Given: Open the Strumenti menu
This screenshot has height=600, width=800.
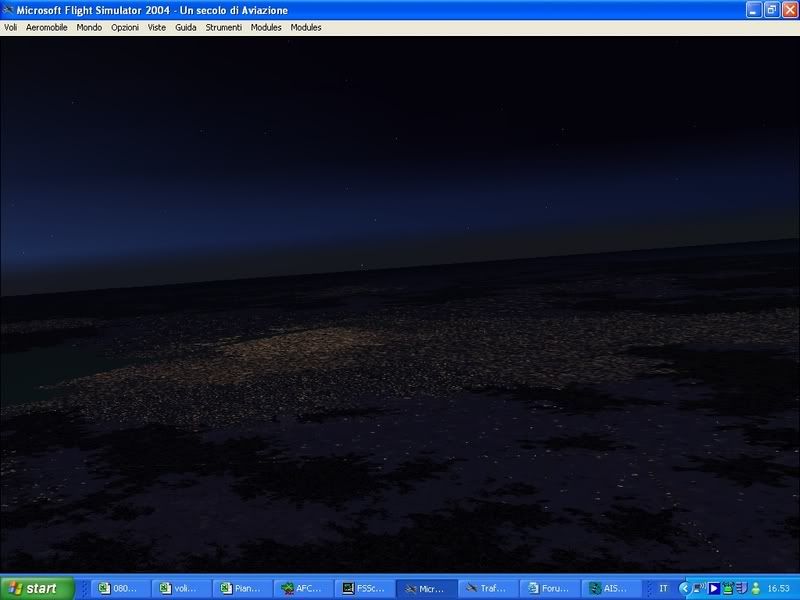Looking at the screenshot, I should 223,28.
